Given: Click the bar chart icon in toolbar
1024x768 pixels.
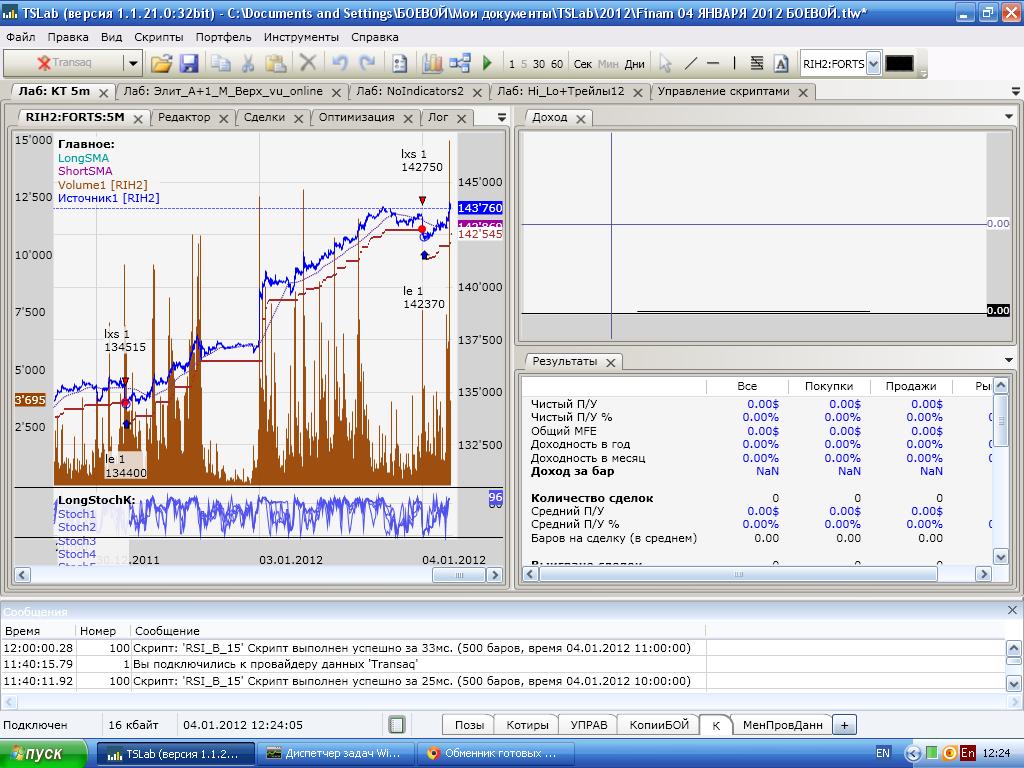Looking at the screenshot, I should pyautogui.click(x=432, y=63).
